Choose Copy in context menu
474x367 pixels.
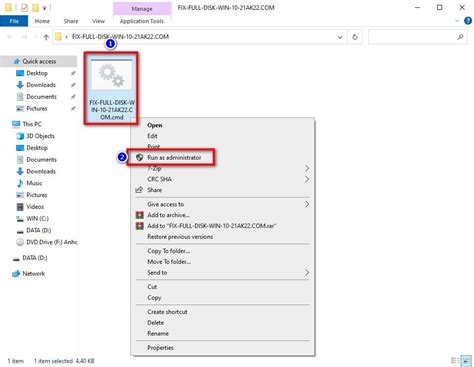(x=154, y=298)
